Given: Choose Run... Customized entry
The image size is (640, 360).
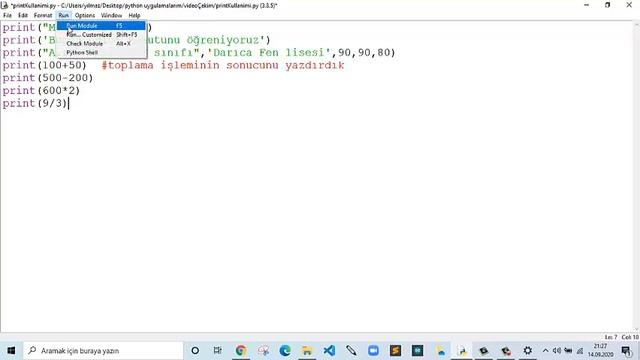Looking at the screenshot, I should pos(101,35).
